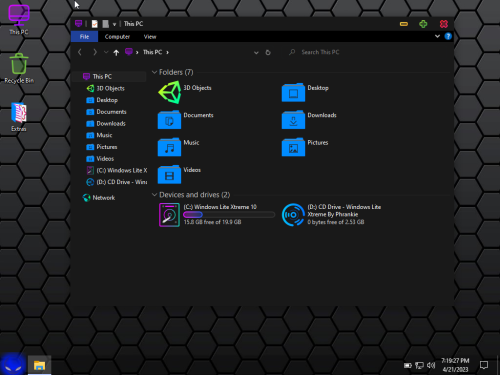The height and width of the screenshot is (375, 500).
Task: Check battery status in system tray
Action: [x=408, y=366]
